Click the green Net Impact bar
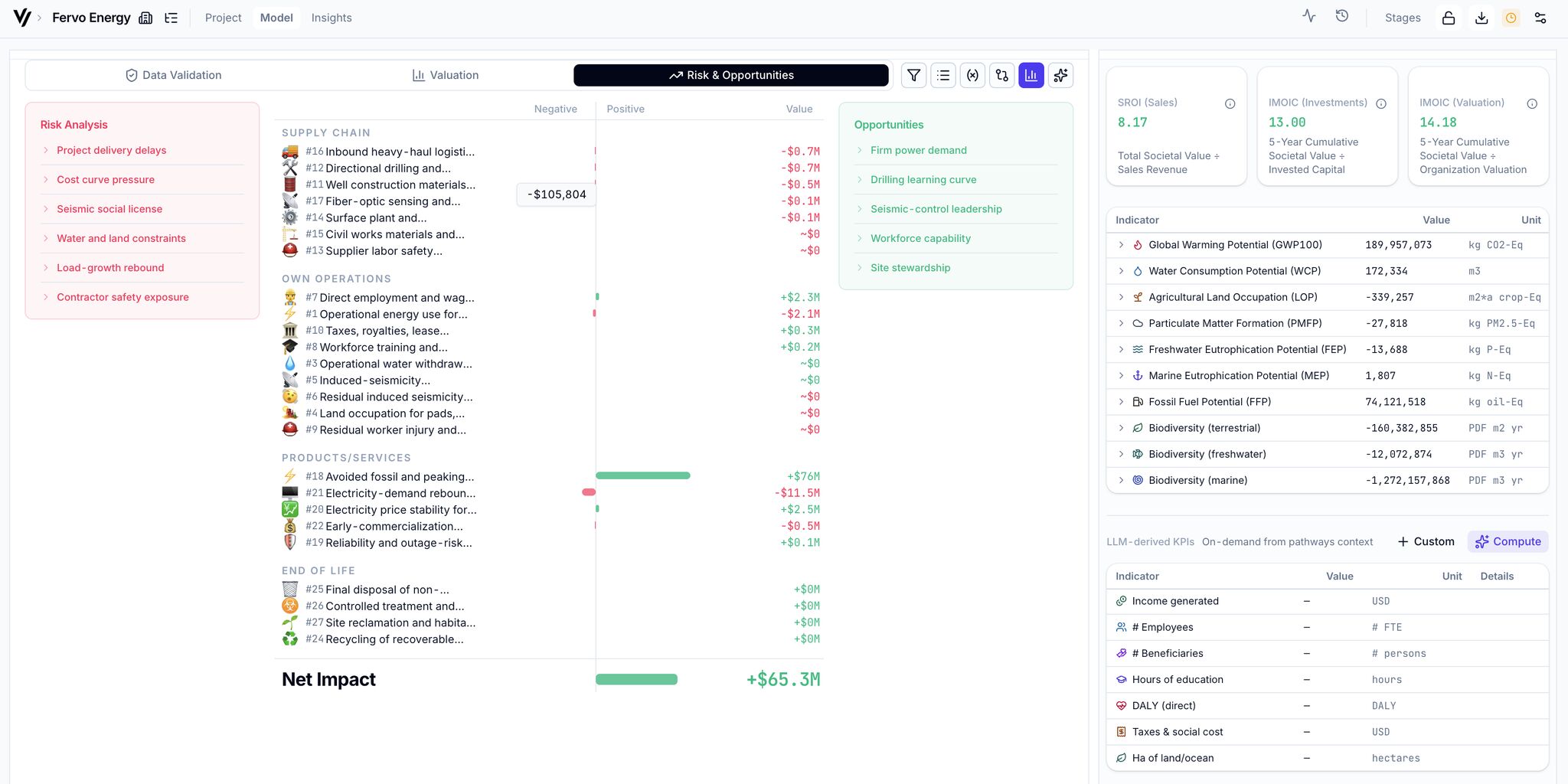 click(636, 679)
